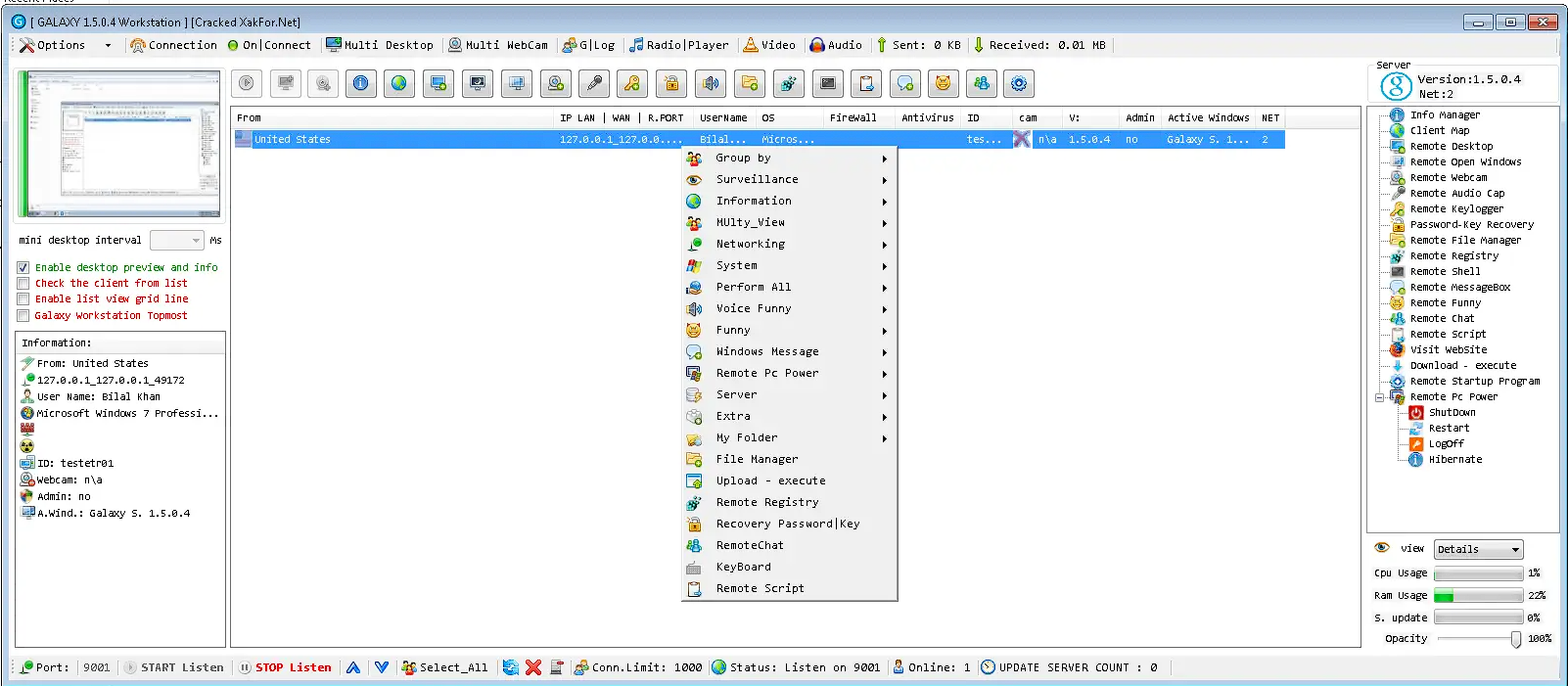Open remote desktop from the toolbar

tap(438, 84)
